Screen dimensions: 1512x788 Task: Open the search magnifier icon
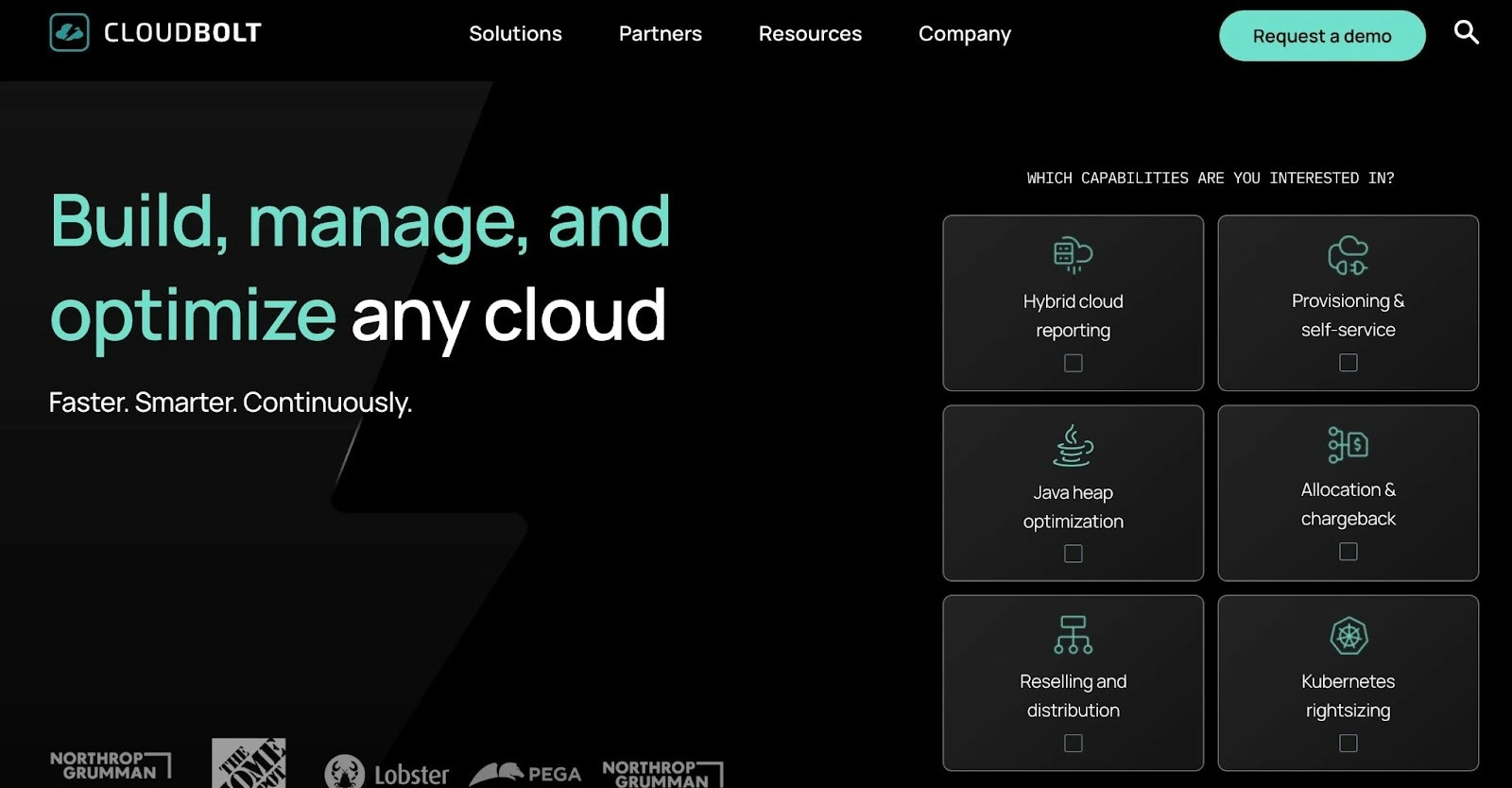click(x=1466, y=33)
